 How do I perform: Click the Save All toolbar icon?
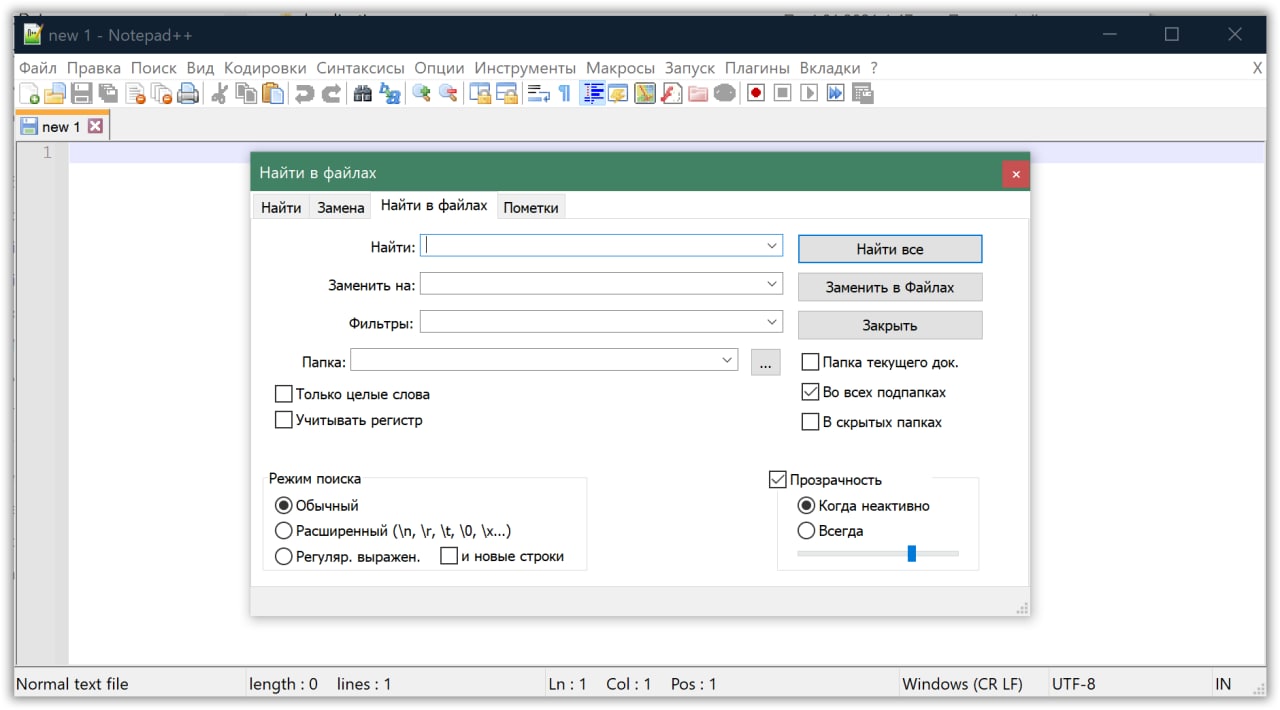tap(107, 94)
